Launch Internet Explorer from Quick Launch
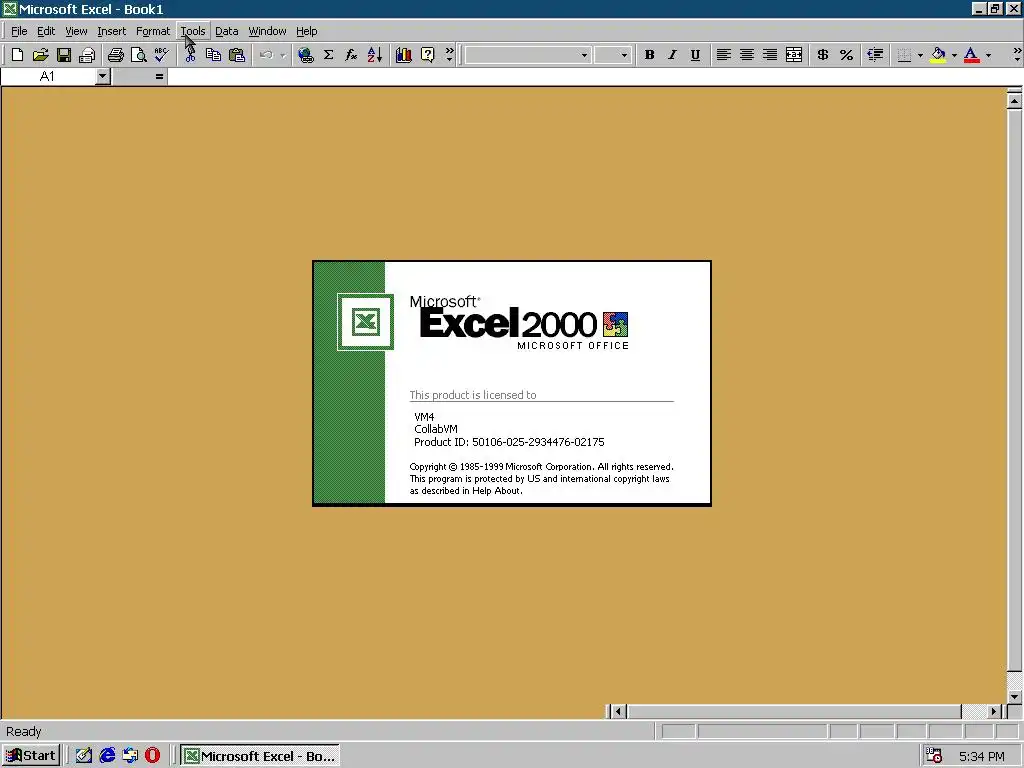This screenshot has height=768, width=1024. [x=107, y=756]
